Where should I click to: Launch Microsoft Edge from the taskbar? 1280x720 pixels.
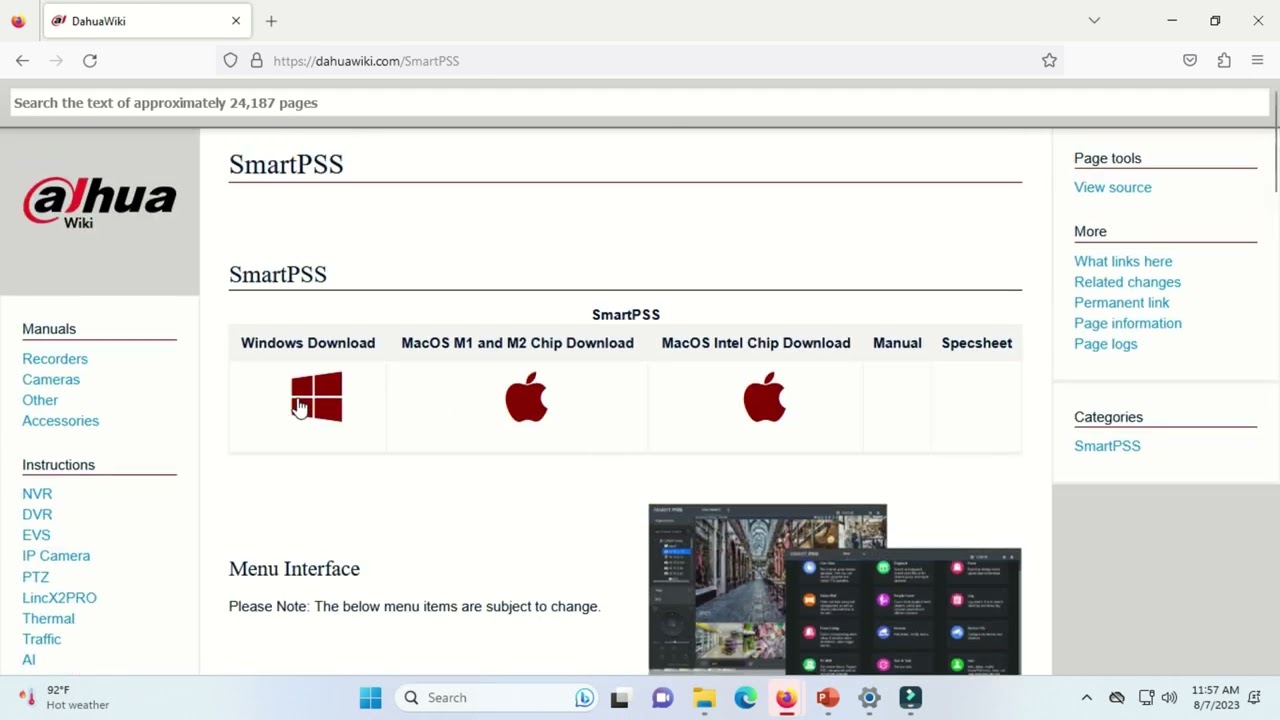[x=745, y=698]
